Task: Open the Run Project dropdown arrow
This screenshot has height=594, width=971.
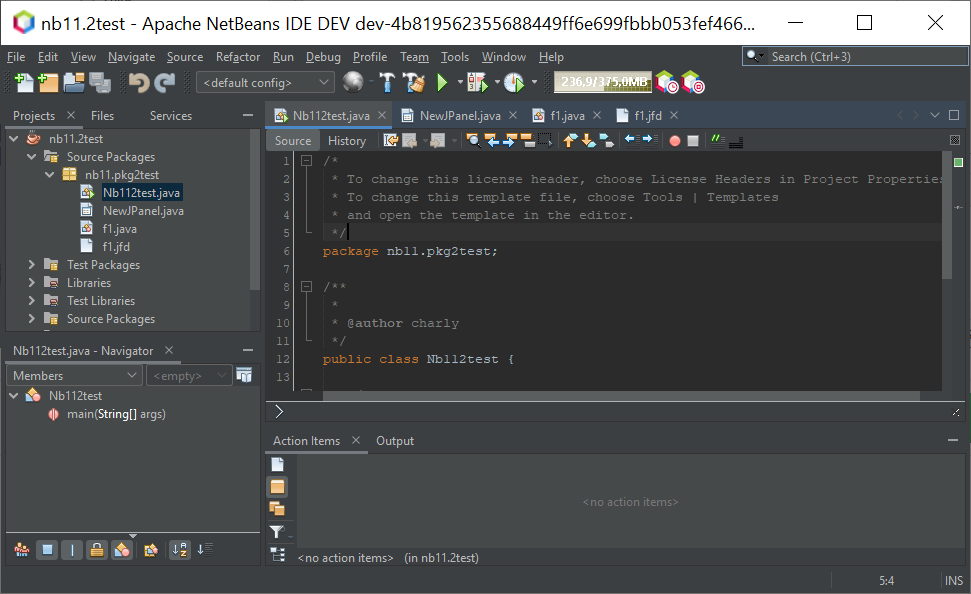Action: pyautogui.click(x=460, y=82)
